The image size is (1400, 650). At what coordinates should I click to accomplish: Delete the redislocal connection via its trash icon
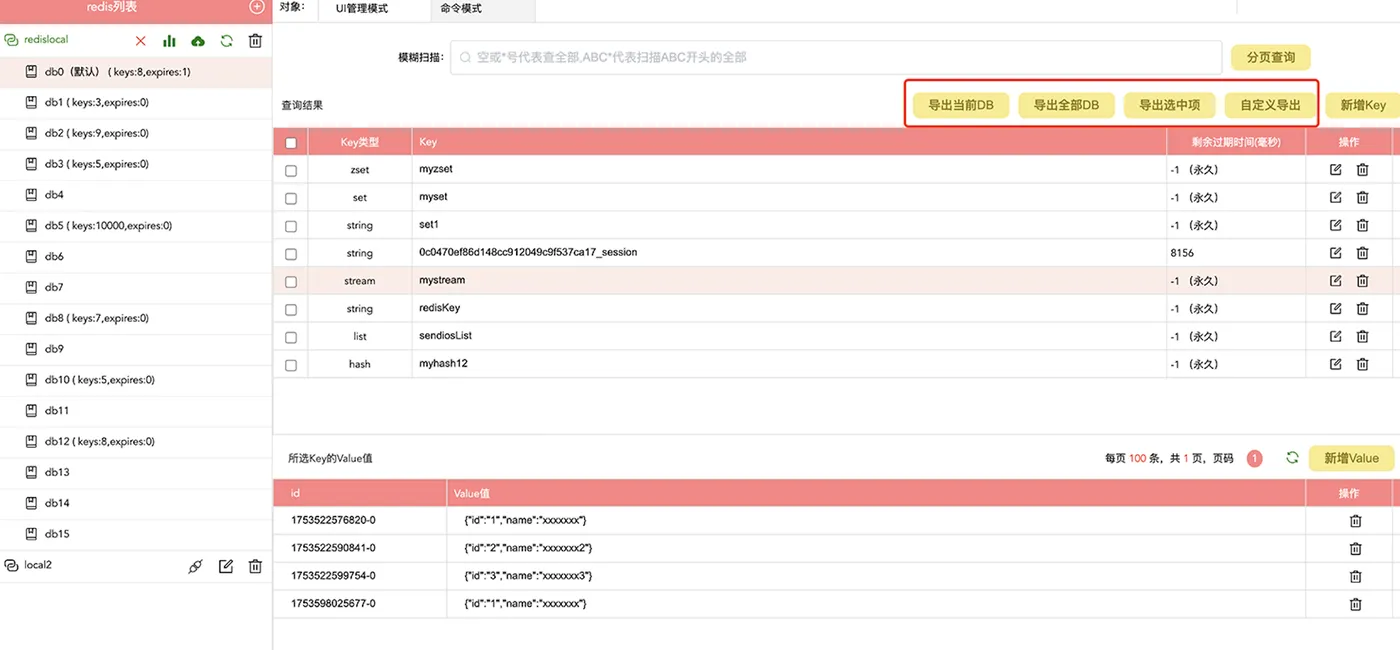tap(255, 41)
